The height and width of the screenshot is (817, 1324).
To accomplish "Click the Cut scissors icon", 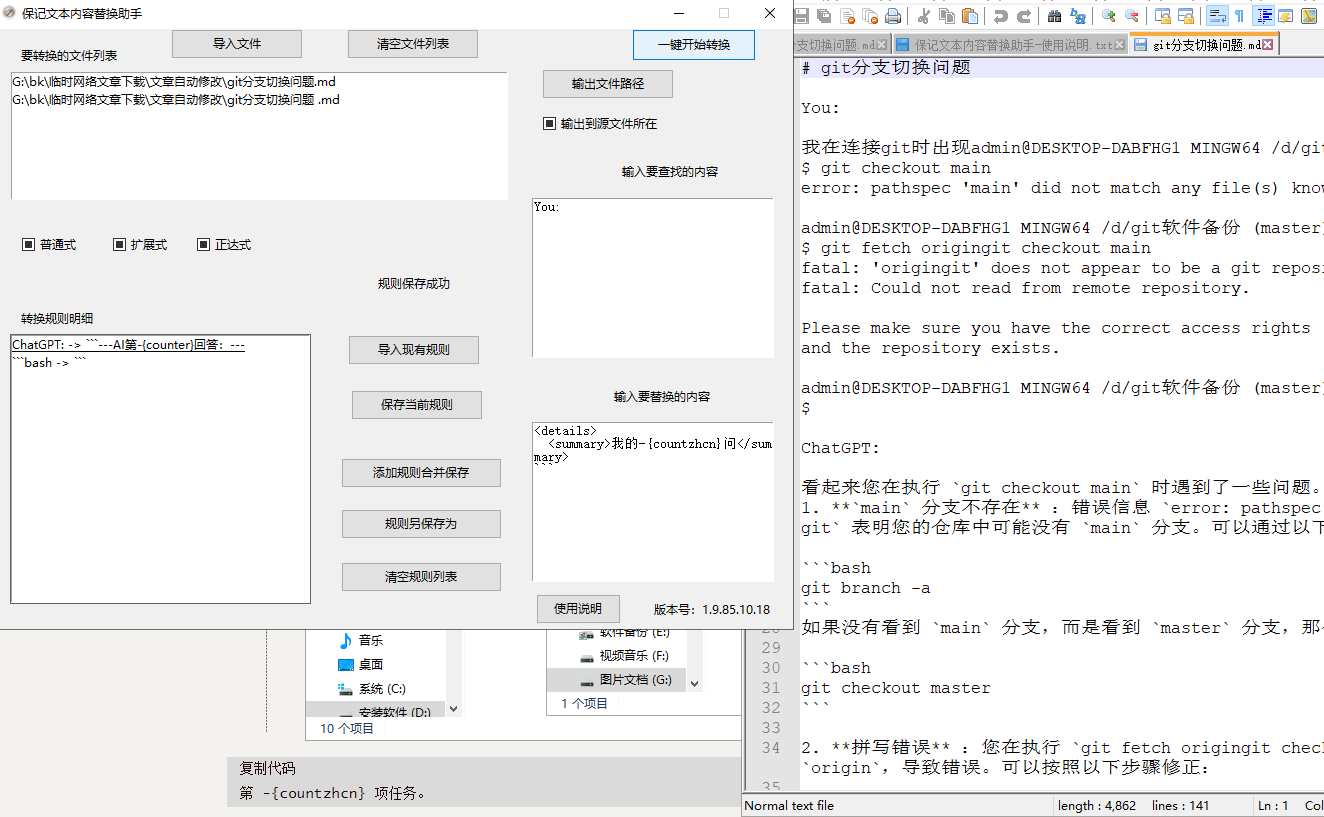I will tap(924, 16).
